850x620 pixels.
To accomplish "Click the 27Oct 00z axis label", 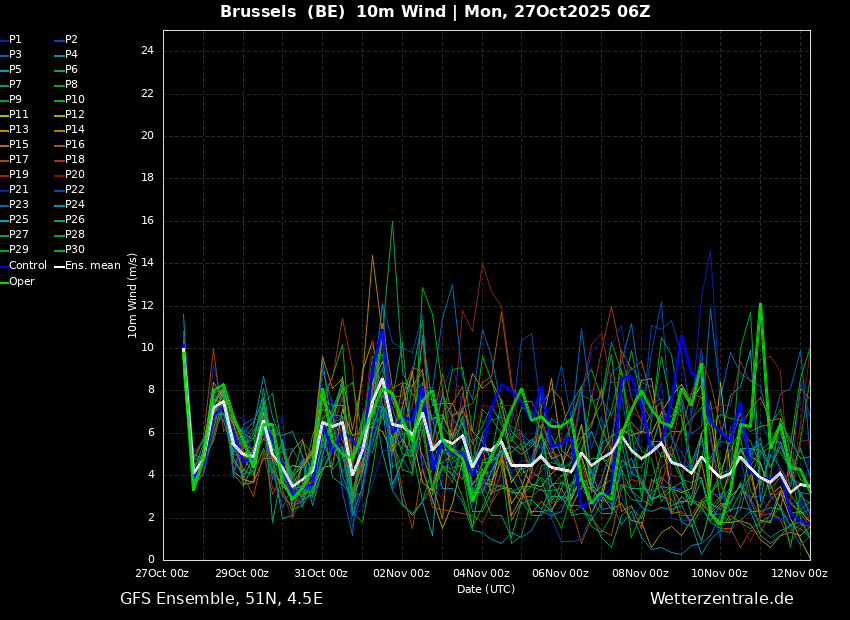I will 162,573.
